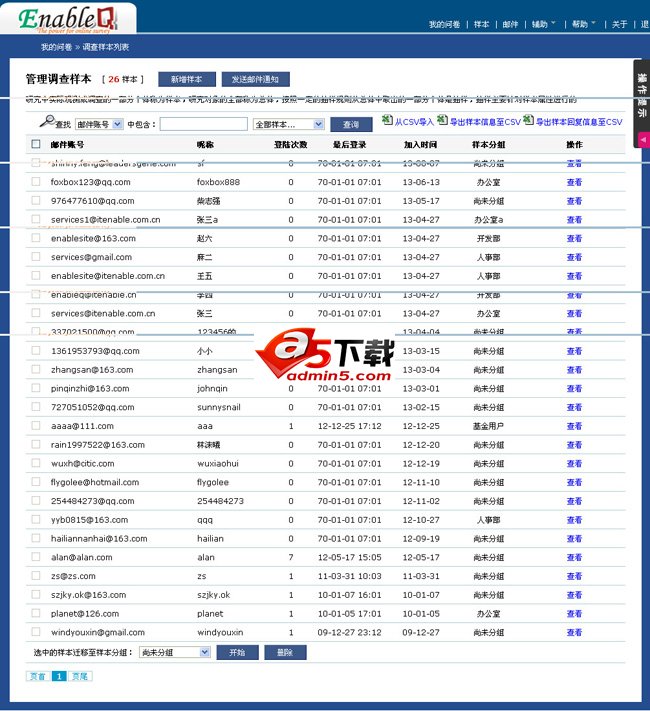This screenshot has width=650, height=711.
Task: Click the email hailiannanhai@163.com
Action: point(99,538)
